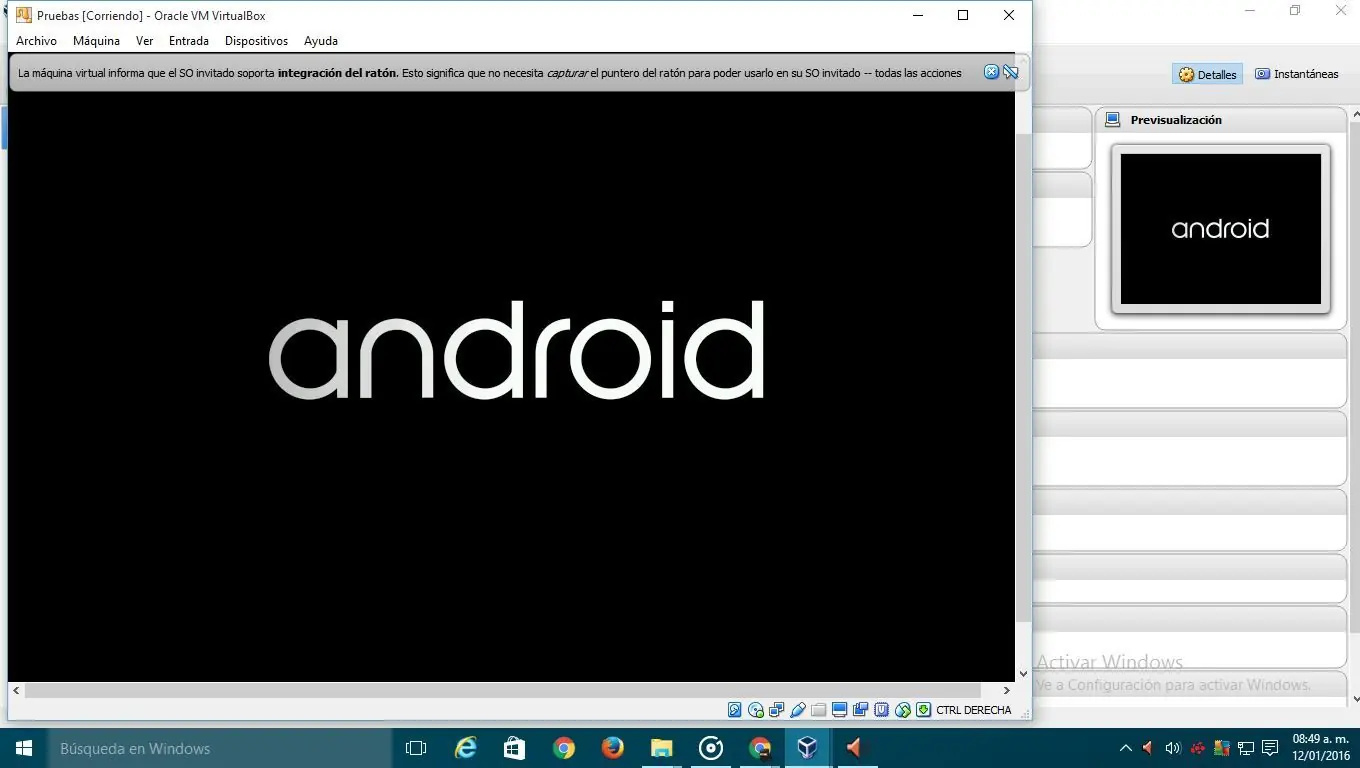Image resolution: width=1360 pixels, height=768 pixels.
Task: Open the Máquina menu
Action: tap(96, 41)
